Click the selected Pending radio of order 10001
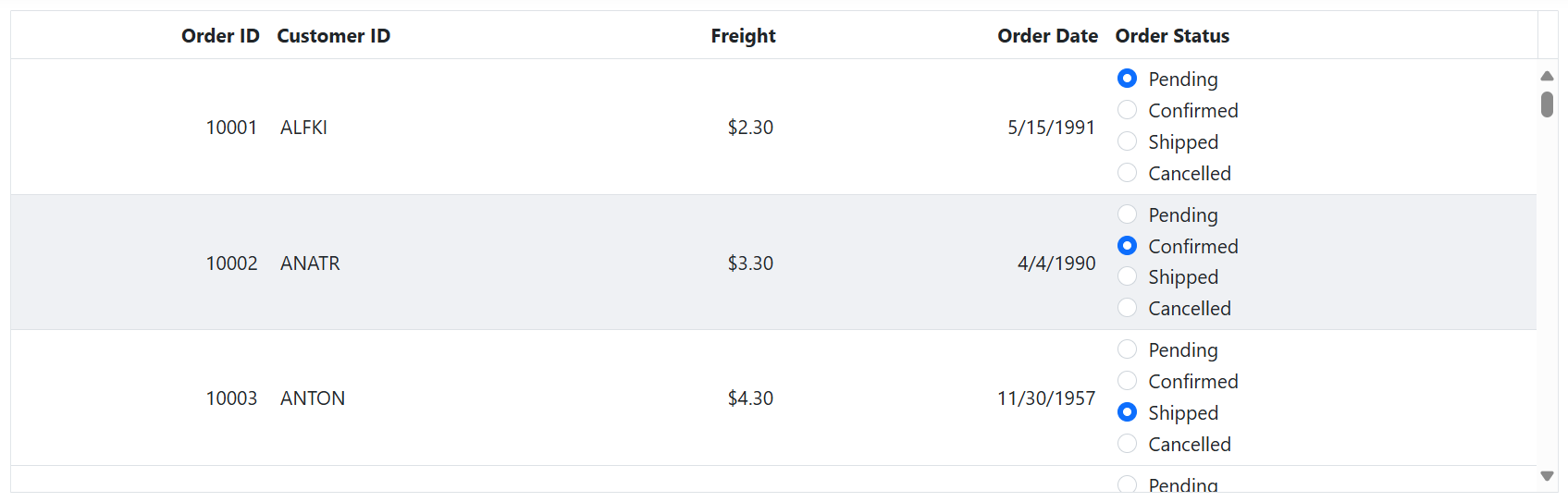Screen dimensions: 1568x502 1127,79
